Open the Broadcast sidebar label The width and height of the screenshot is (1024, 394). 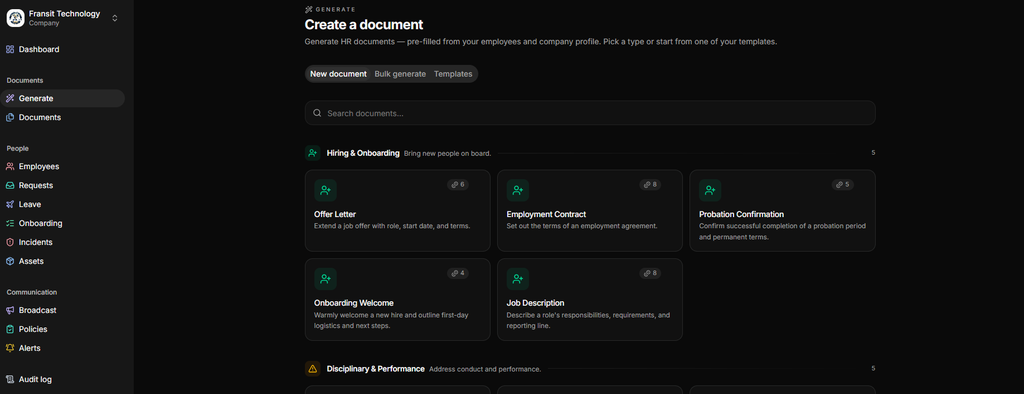[x=38, y=310]
